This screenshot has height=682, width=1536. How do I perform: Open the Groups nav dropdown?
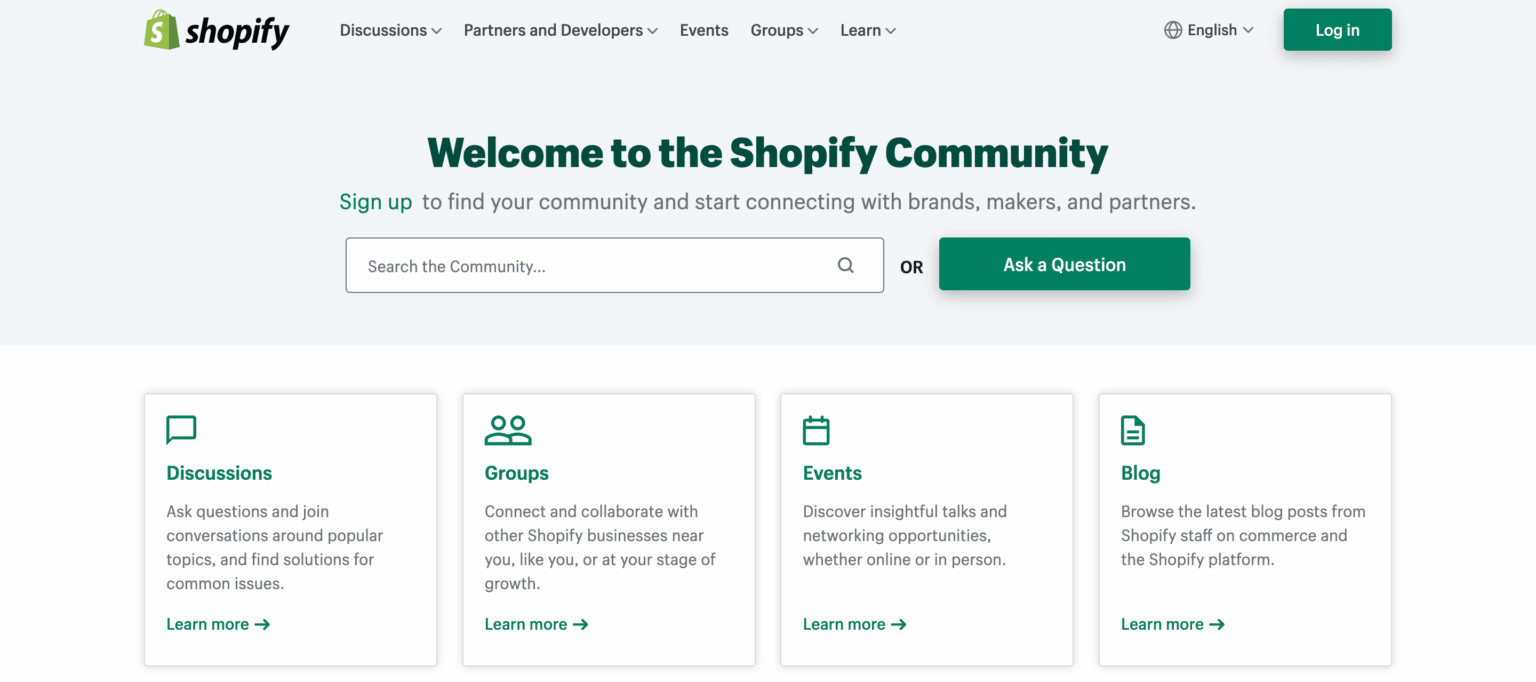[x=785, y=30]
